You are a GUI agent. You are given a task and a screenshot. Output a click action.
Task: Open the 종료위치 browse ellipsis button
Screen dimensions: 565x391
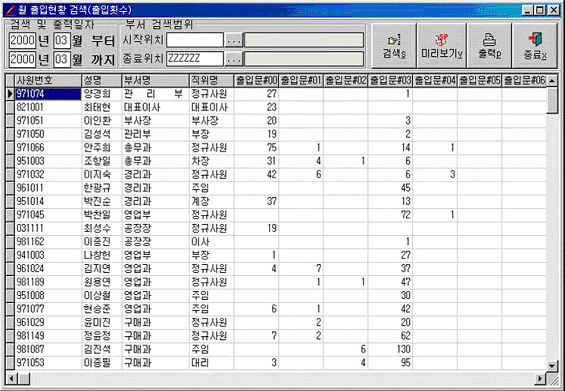233,59
